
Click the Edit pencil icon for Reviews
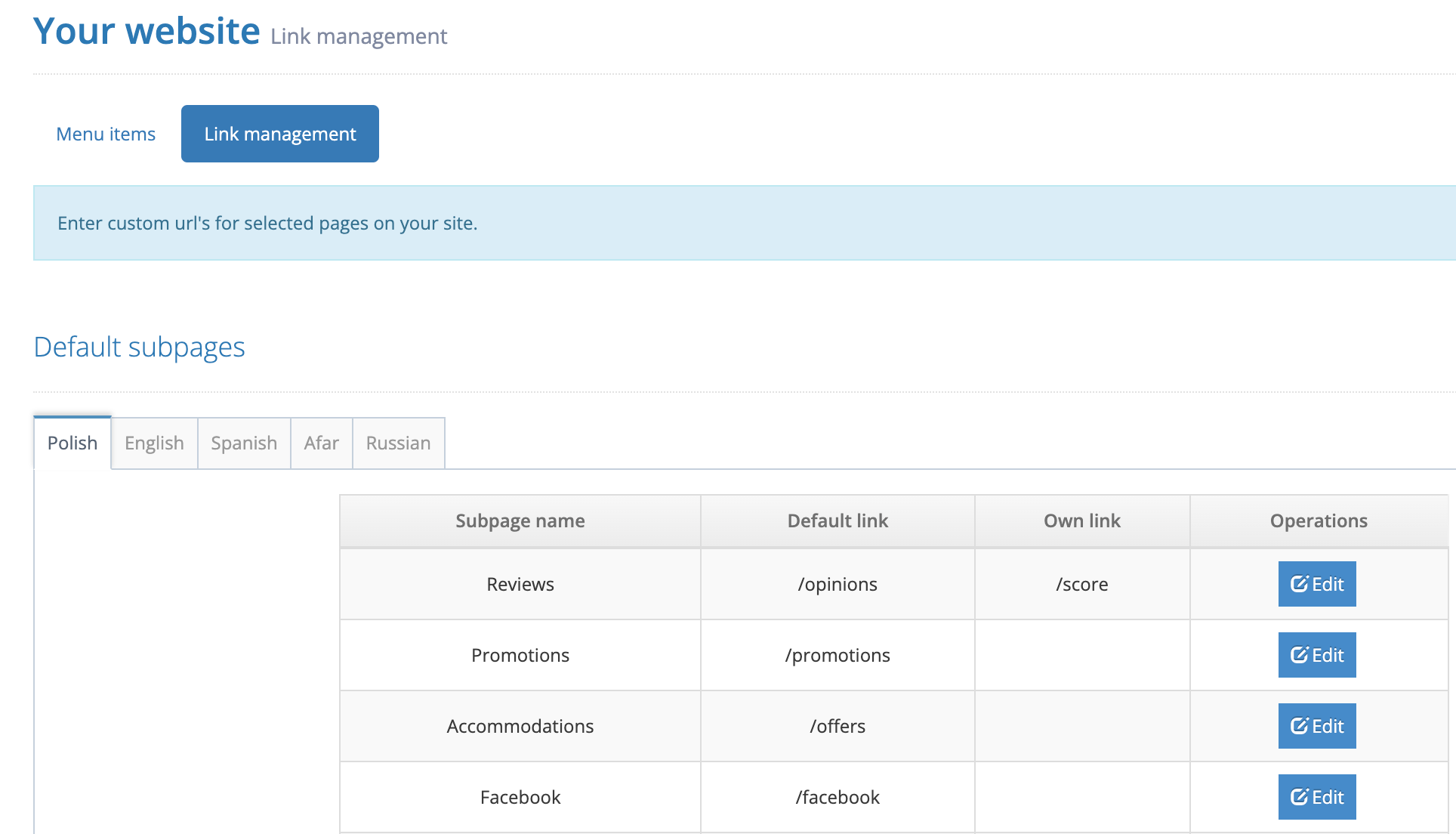tap(1299, 584)
